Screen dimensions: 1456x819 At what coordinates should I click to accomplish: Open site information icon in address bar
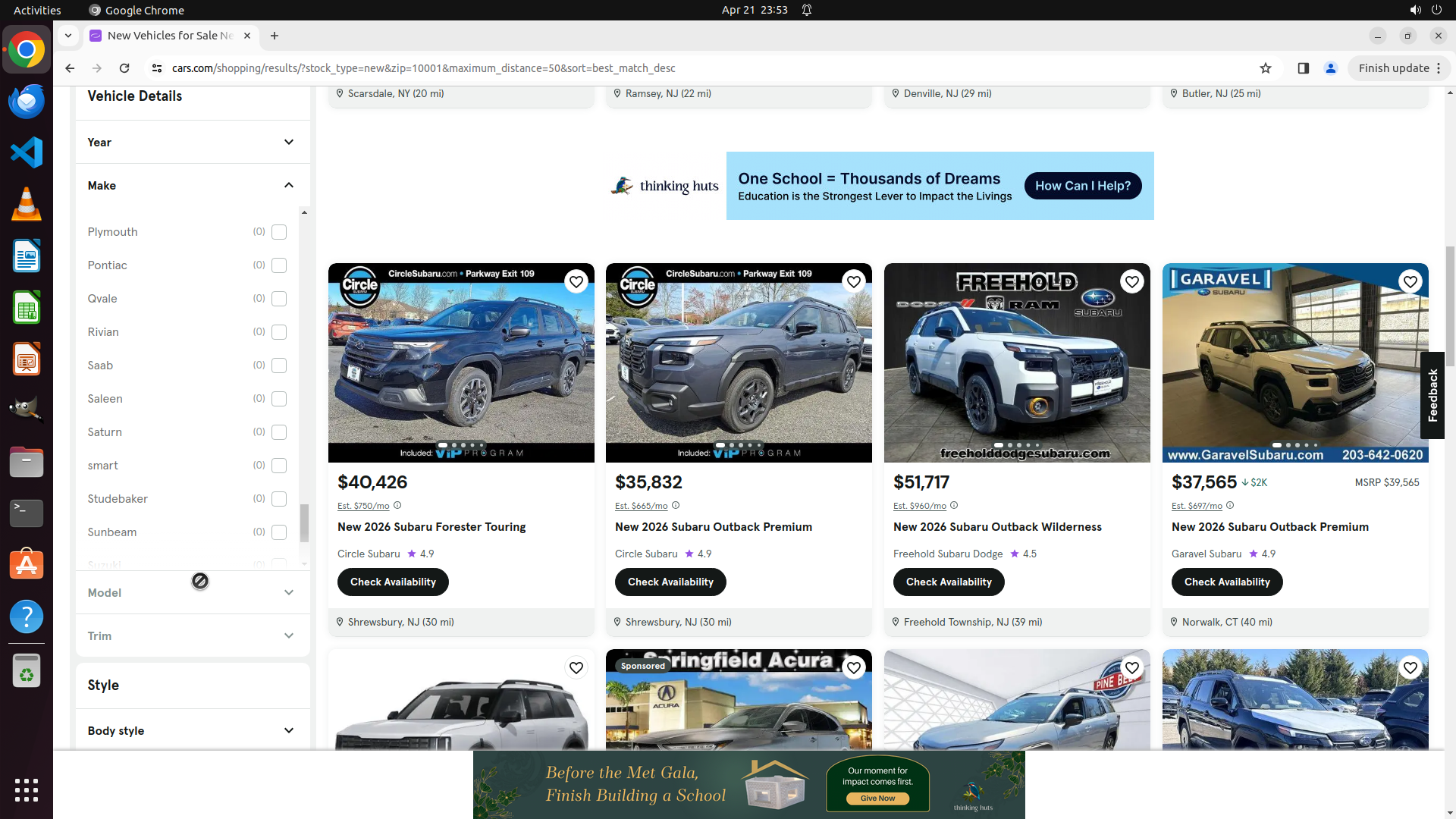click(x=157, y=68)
